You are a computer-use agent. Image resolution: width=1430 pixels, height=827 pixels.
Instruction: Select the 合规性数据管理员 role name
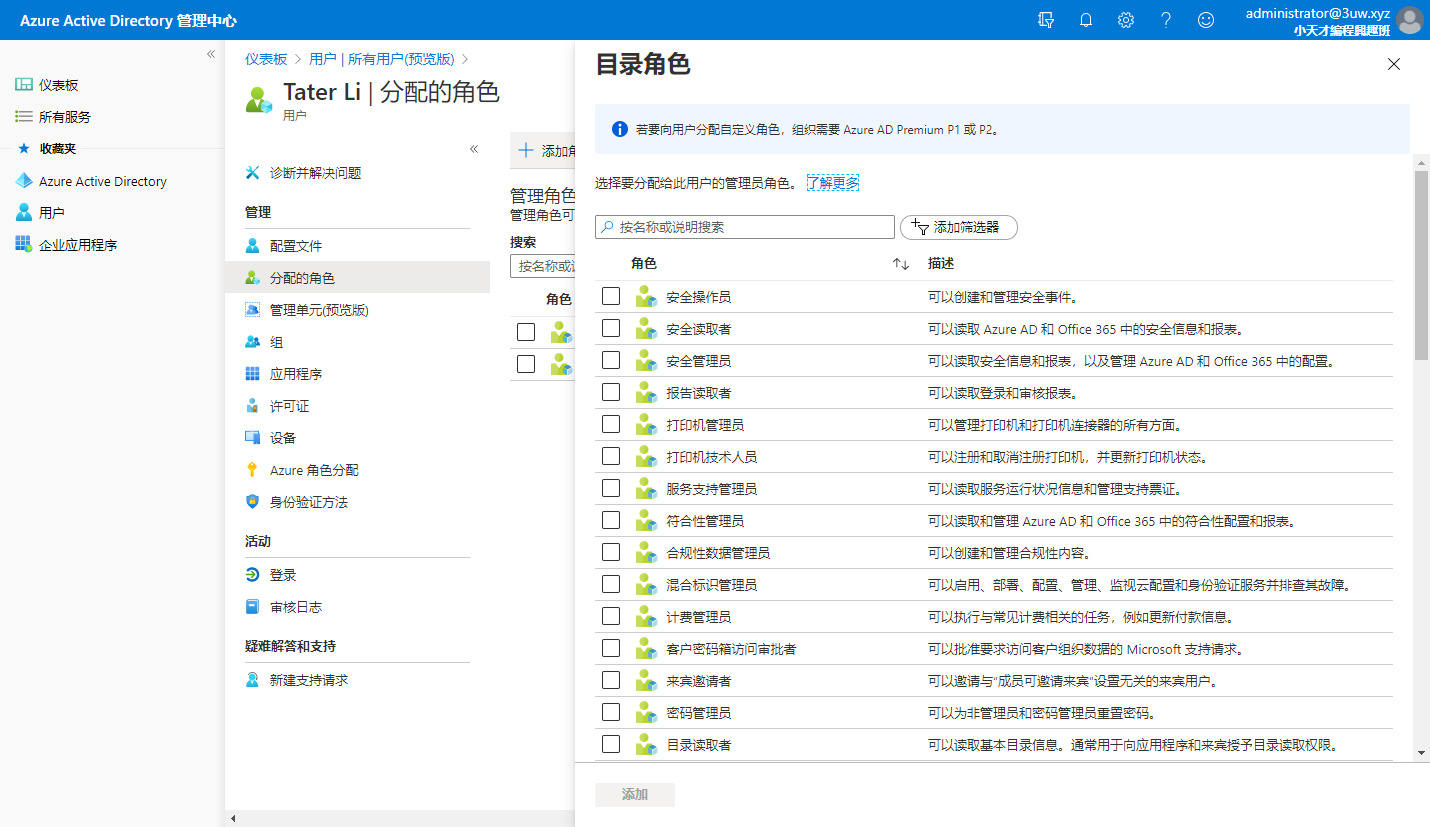[718, 553]
